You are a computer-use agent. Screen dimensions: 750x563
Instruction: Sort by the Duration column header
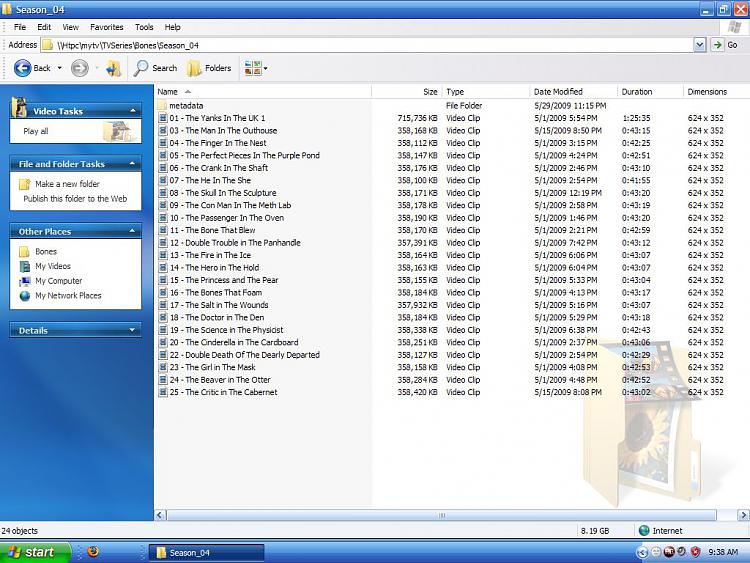(650, 92)
